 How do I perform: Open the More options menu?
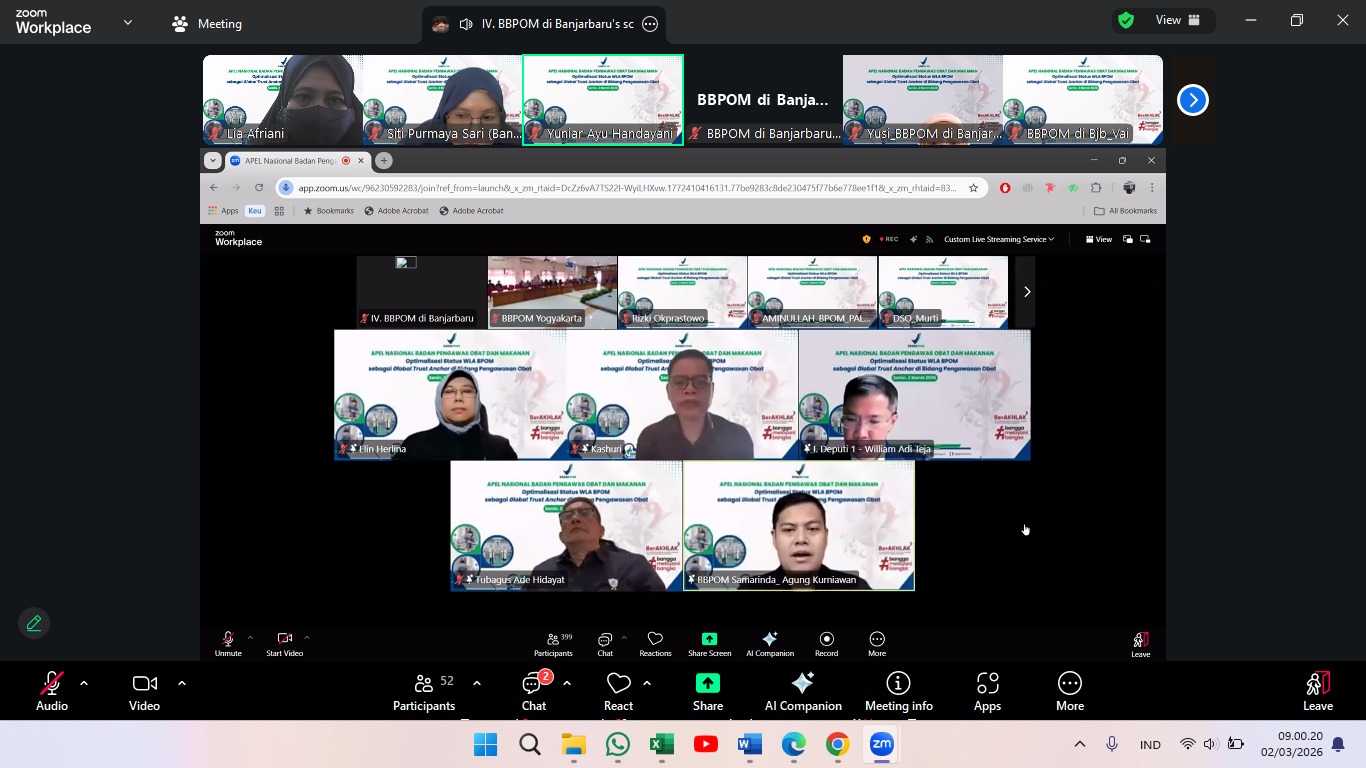tap(1069, 692)
